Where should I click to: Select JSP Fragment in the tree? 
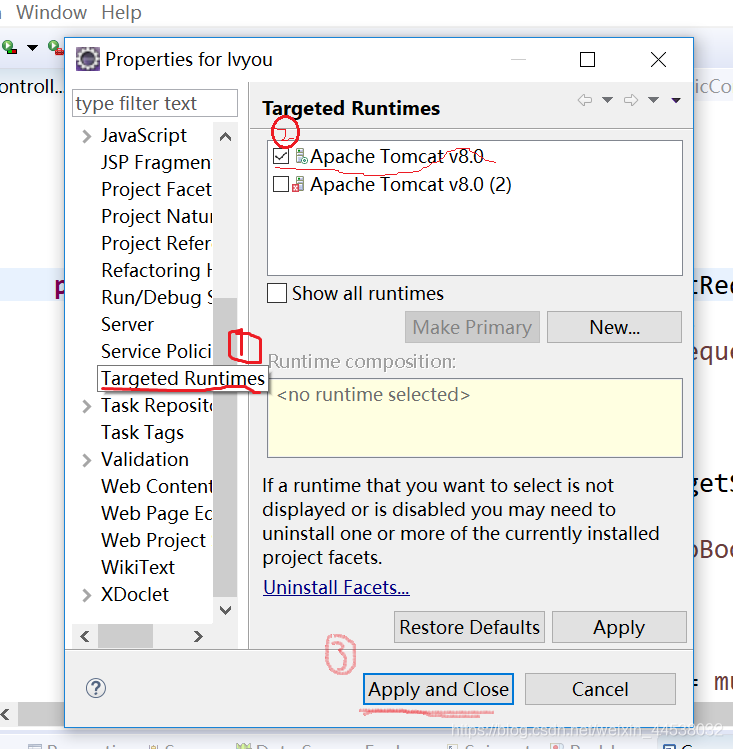156,163
